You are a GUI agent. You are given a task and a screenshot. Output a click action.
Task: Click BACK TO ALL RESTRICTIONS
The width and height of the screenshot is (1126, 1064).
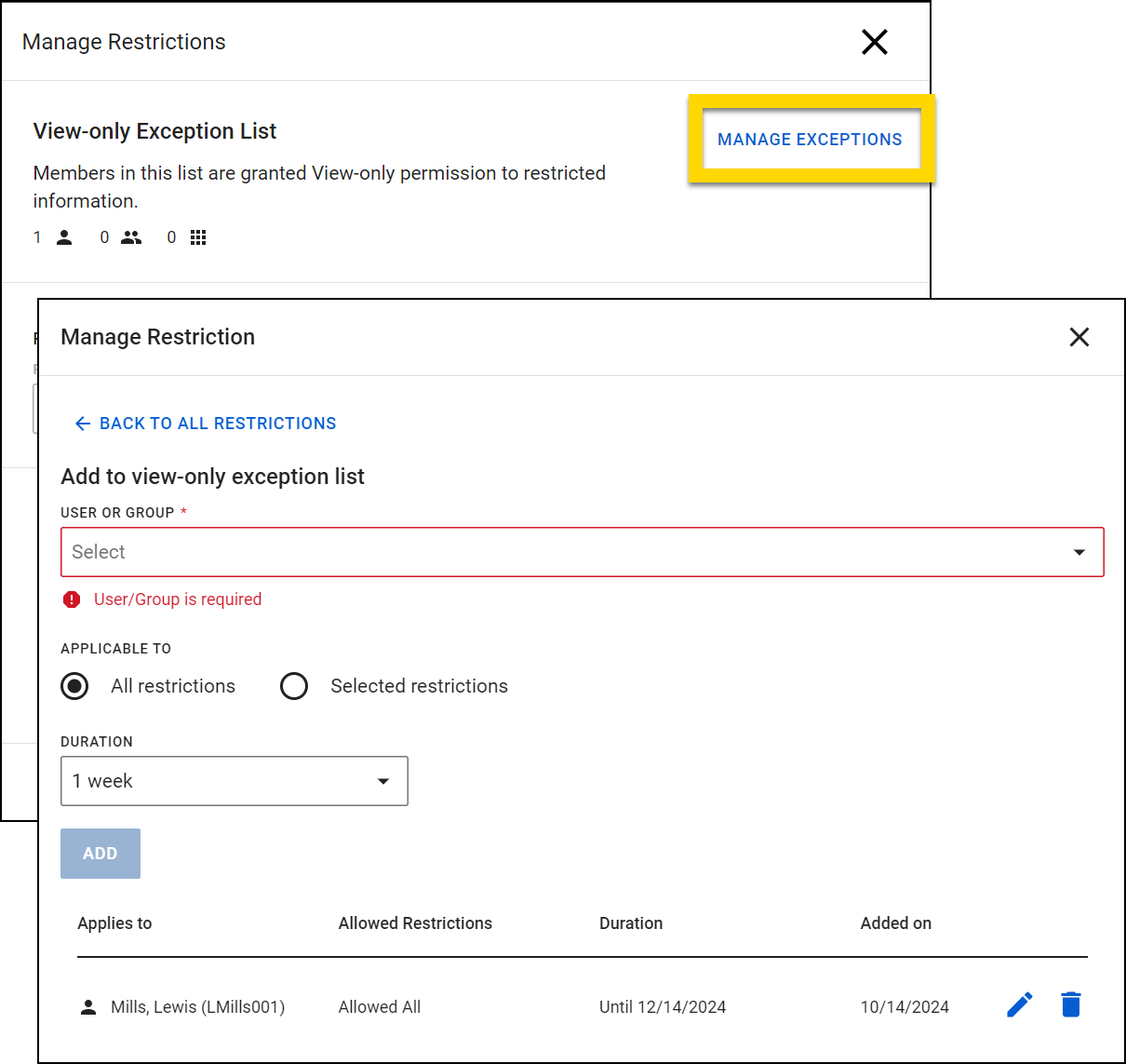[x=219, y=423]
